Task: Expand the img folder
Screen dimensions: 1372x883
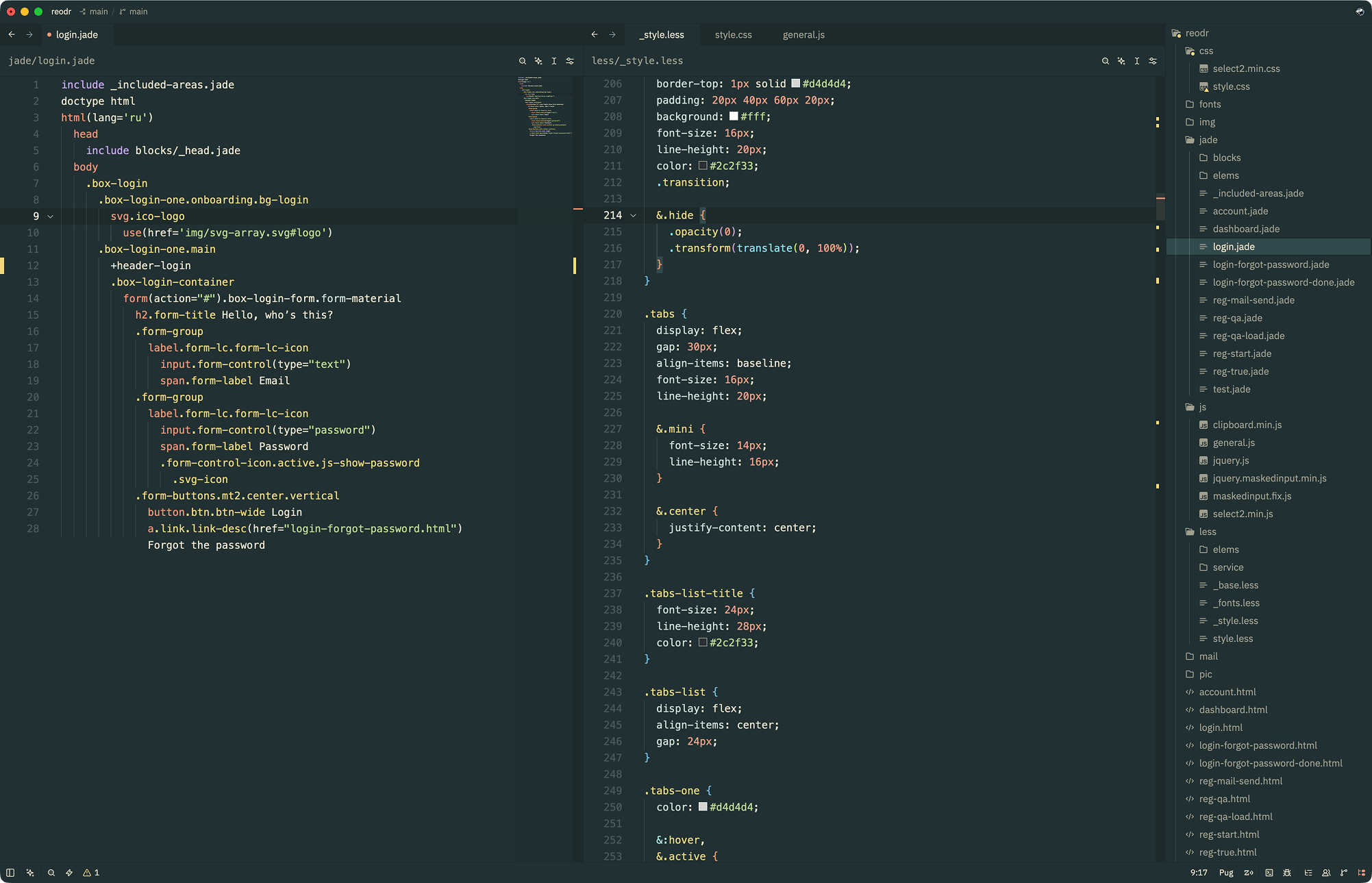Action: (1201, 122)
